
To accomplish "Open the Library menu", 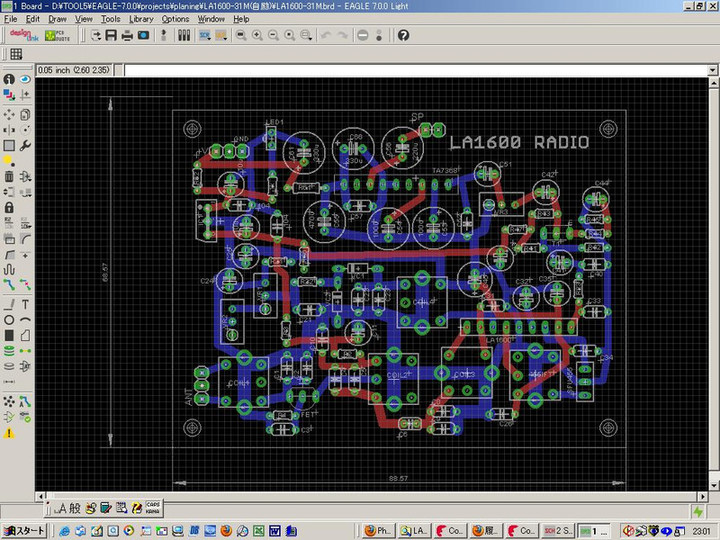I will [x=141, y=19].
